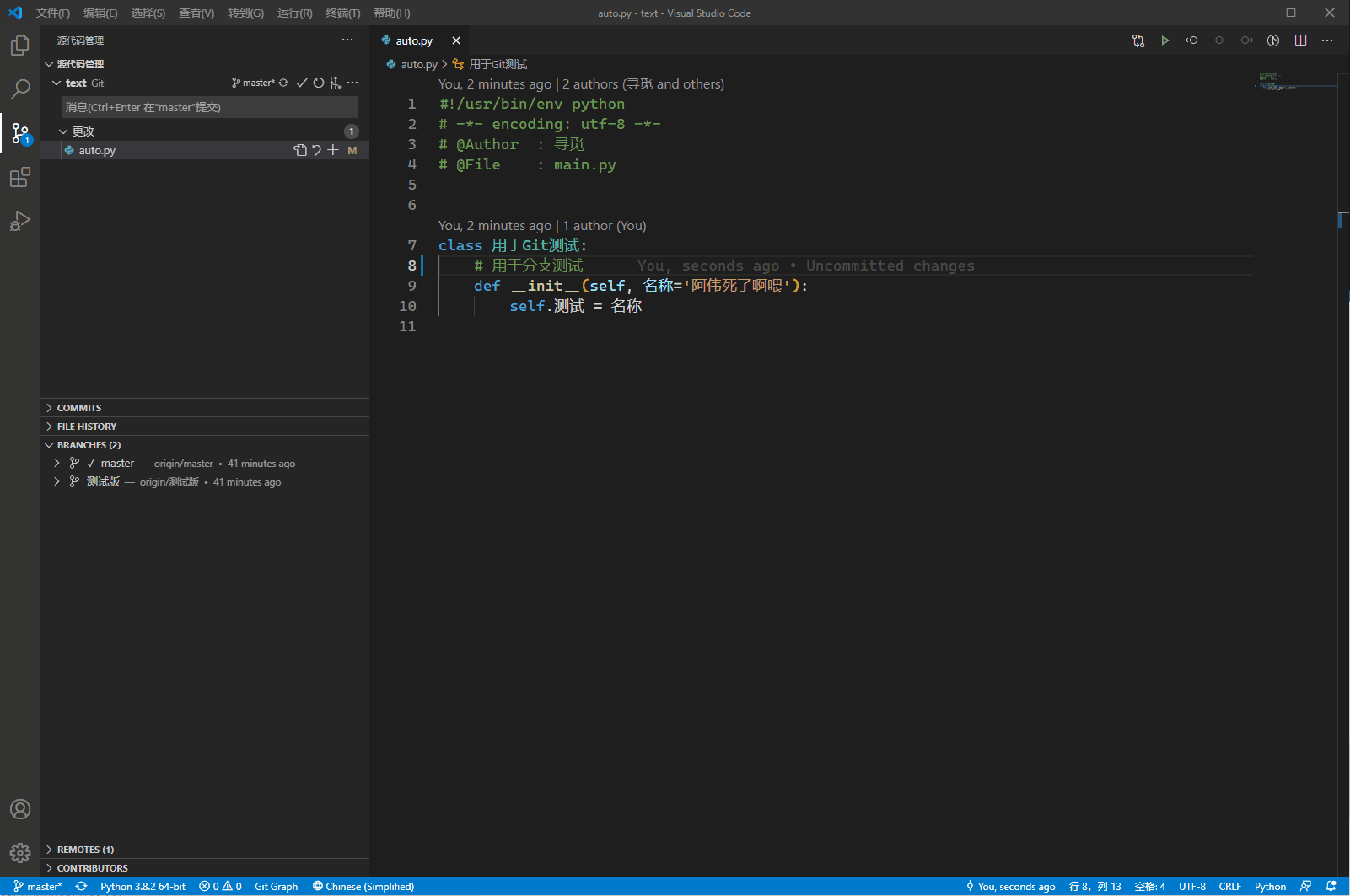Open the Manage gear icon

tap(20, 853)
